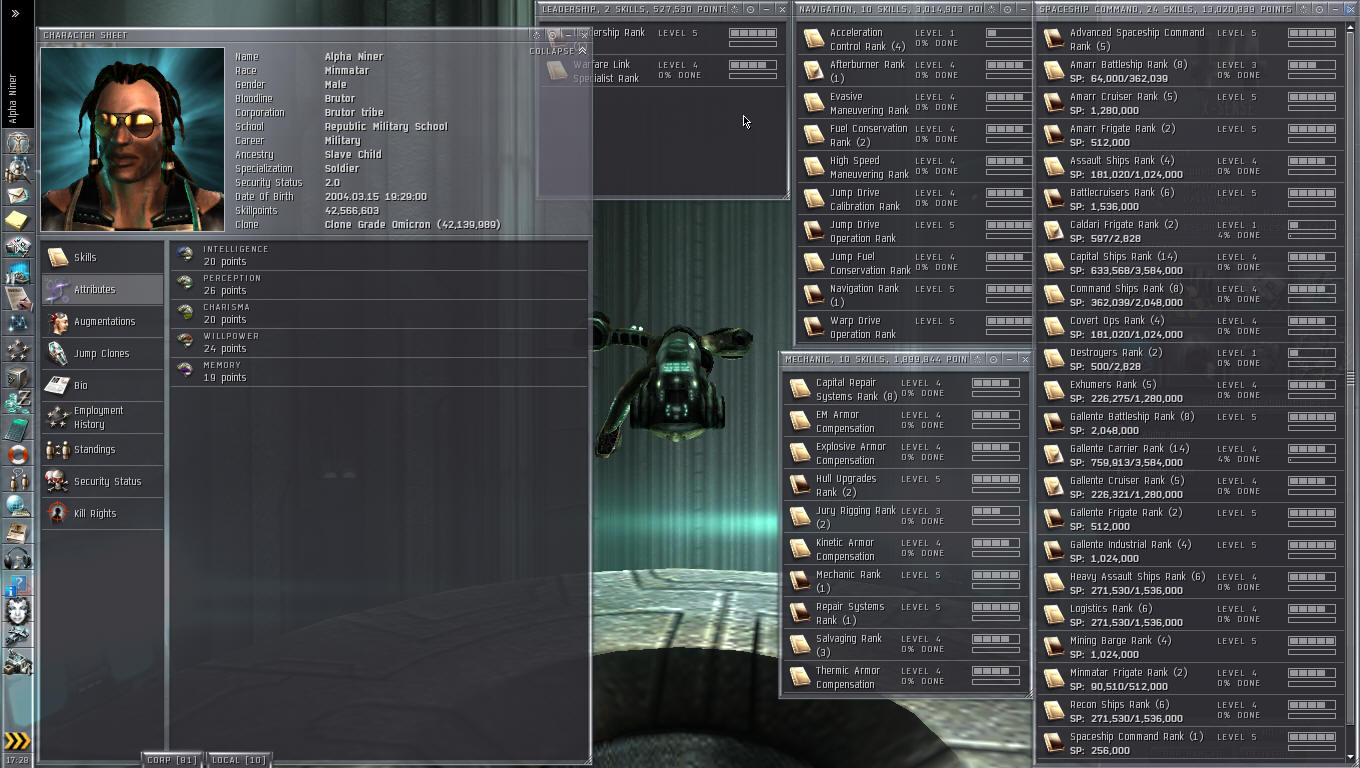View the Employment History tab
Image resolution: width=1360 pixels, height=768 pixels.
click(102, 417)
